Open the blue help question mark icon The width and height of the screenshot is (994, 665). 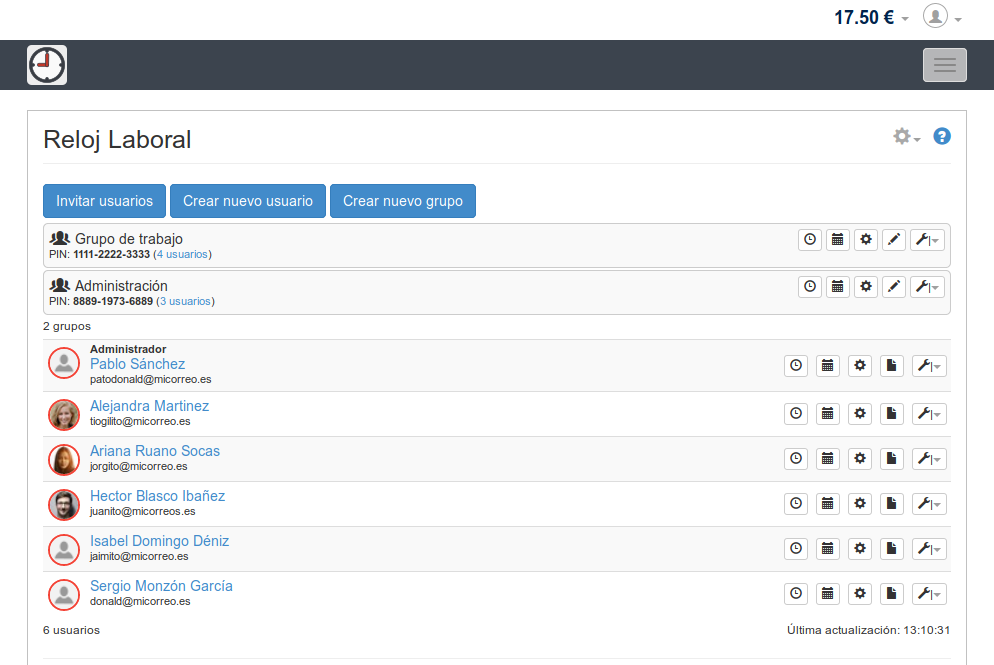click(941, 136)
